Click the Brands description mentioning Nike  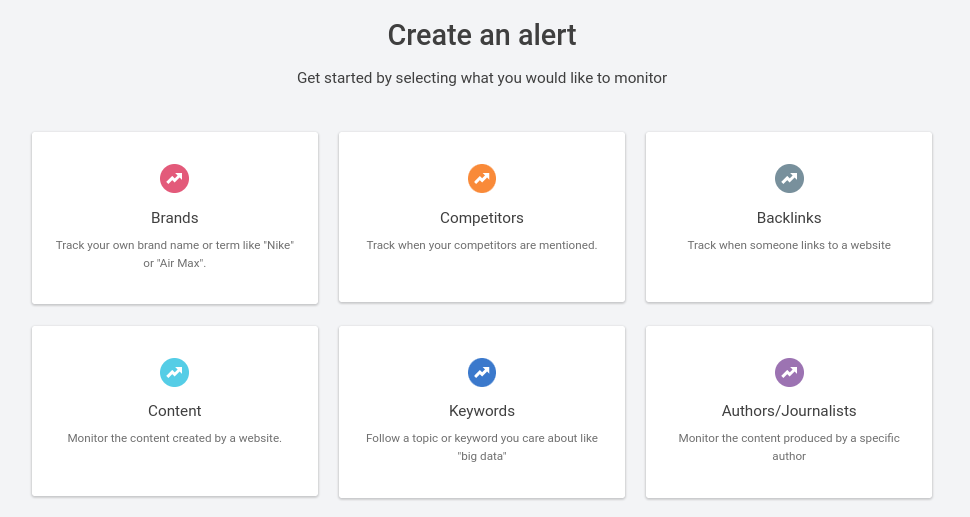click(x=175, y=254)
